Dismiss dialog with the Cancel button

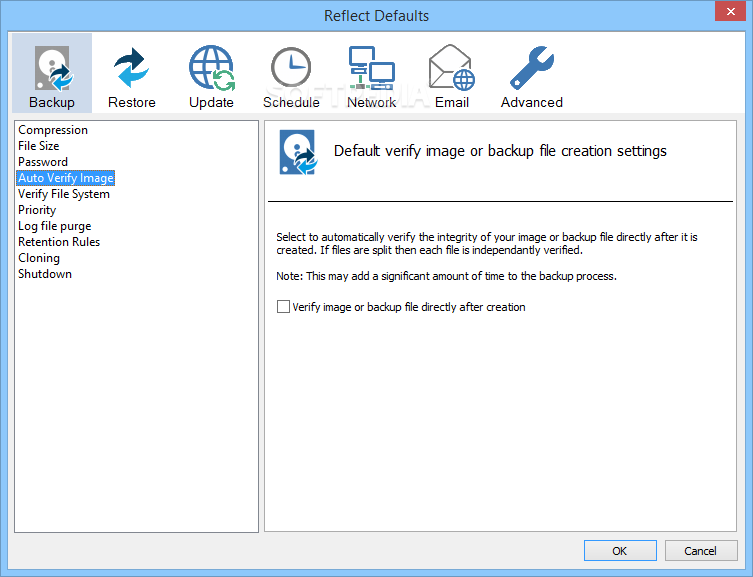(x=701, y=551)
